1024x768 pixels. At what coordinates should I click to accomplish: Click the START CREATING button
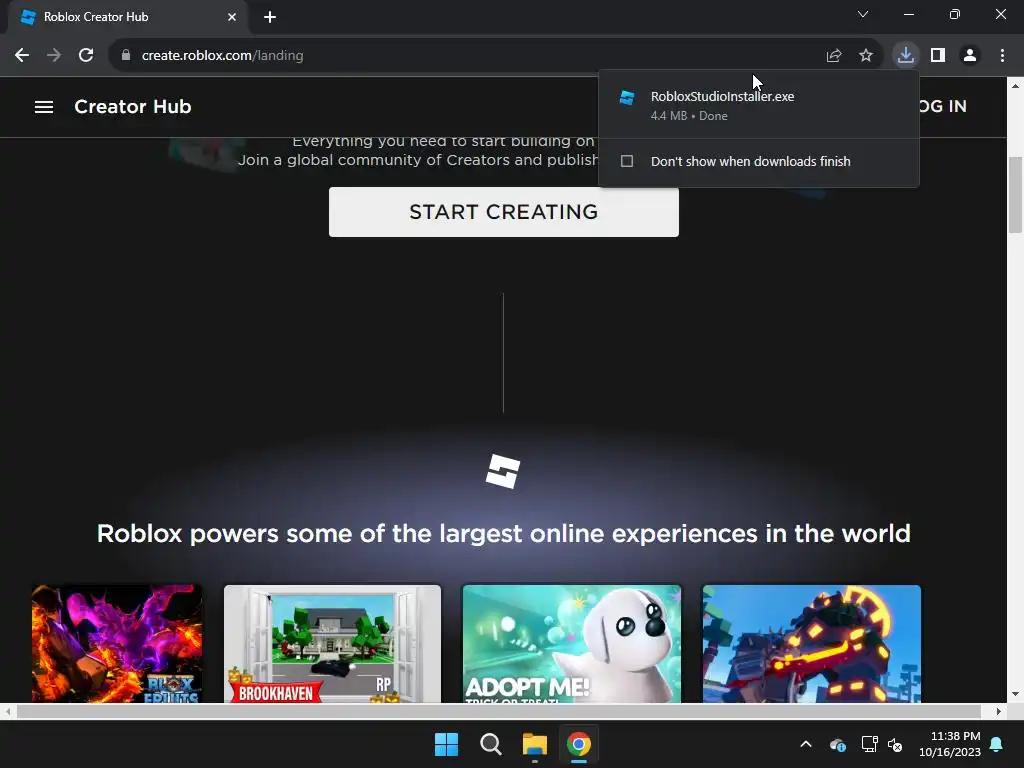[x=504, y=212]
